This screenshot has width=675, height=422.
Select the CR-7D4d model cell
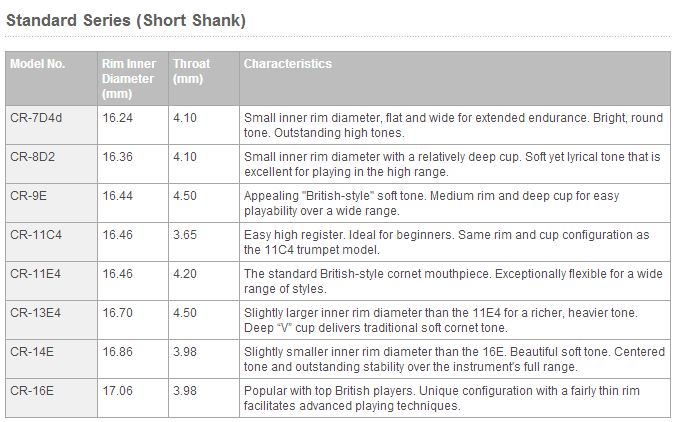(36, 118)
